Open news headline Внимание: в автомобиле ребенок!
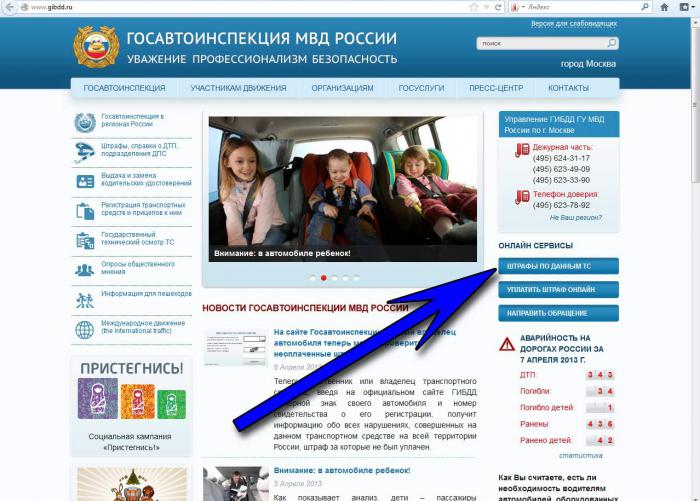The width and height of the screenshot is (700, 501). 342,470
